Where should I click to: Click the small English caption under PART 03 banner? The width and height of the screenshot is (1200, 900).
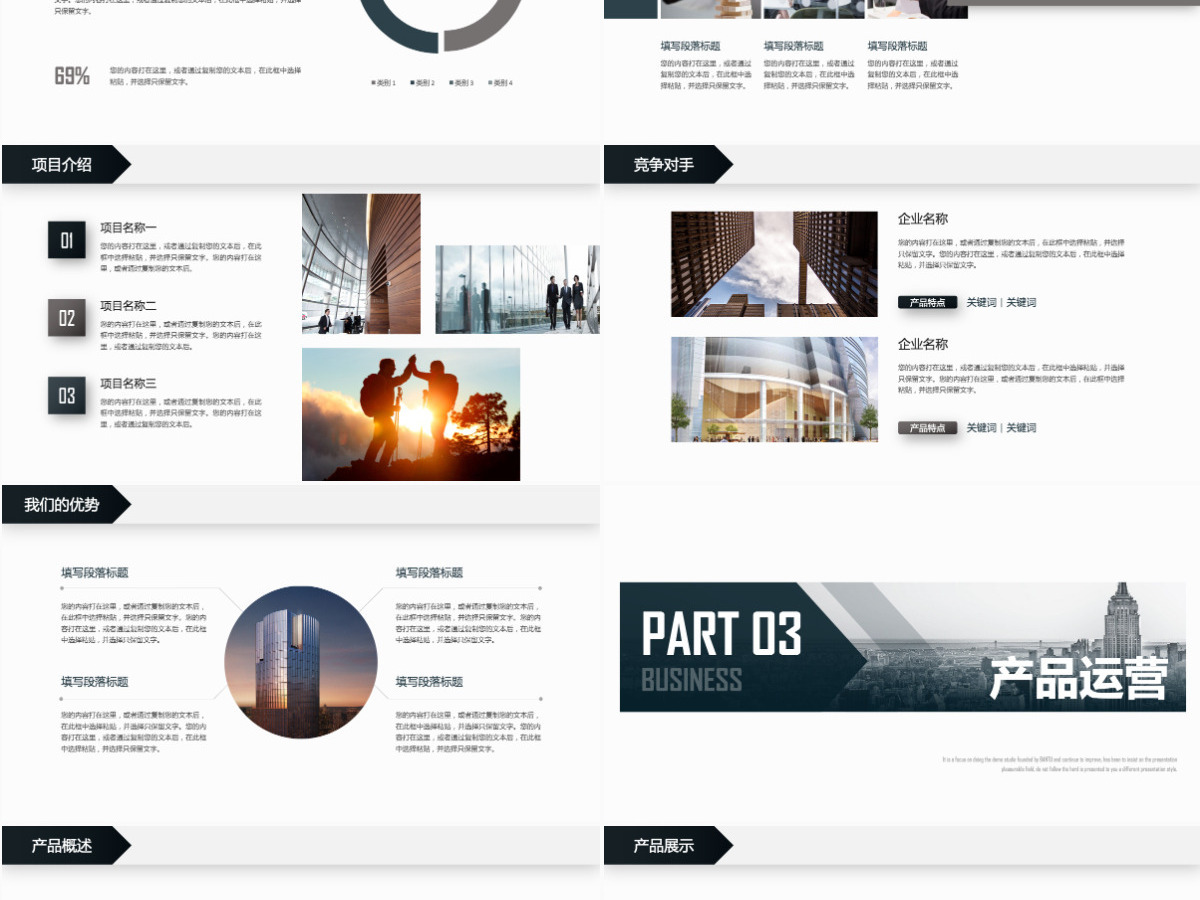click(1059, 765)
